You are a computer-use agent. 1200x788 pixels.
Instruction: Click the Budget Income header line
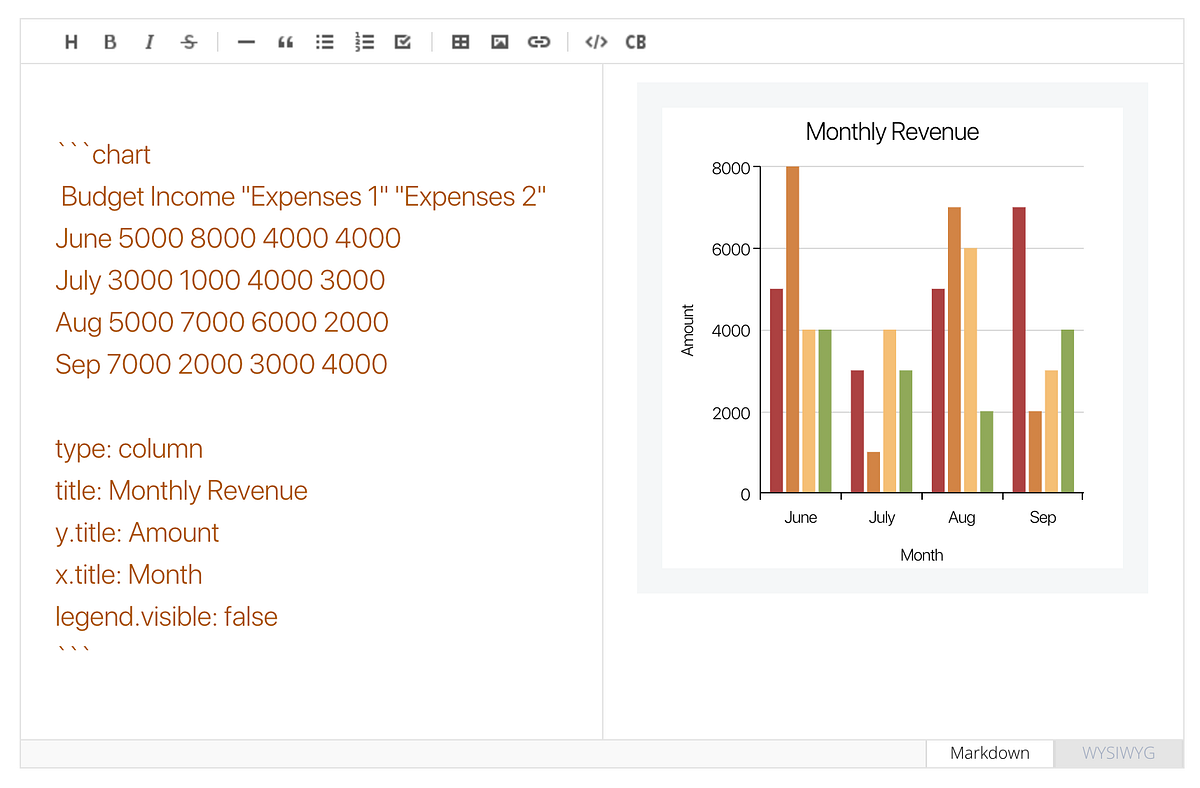click(304, 196)
